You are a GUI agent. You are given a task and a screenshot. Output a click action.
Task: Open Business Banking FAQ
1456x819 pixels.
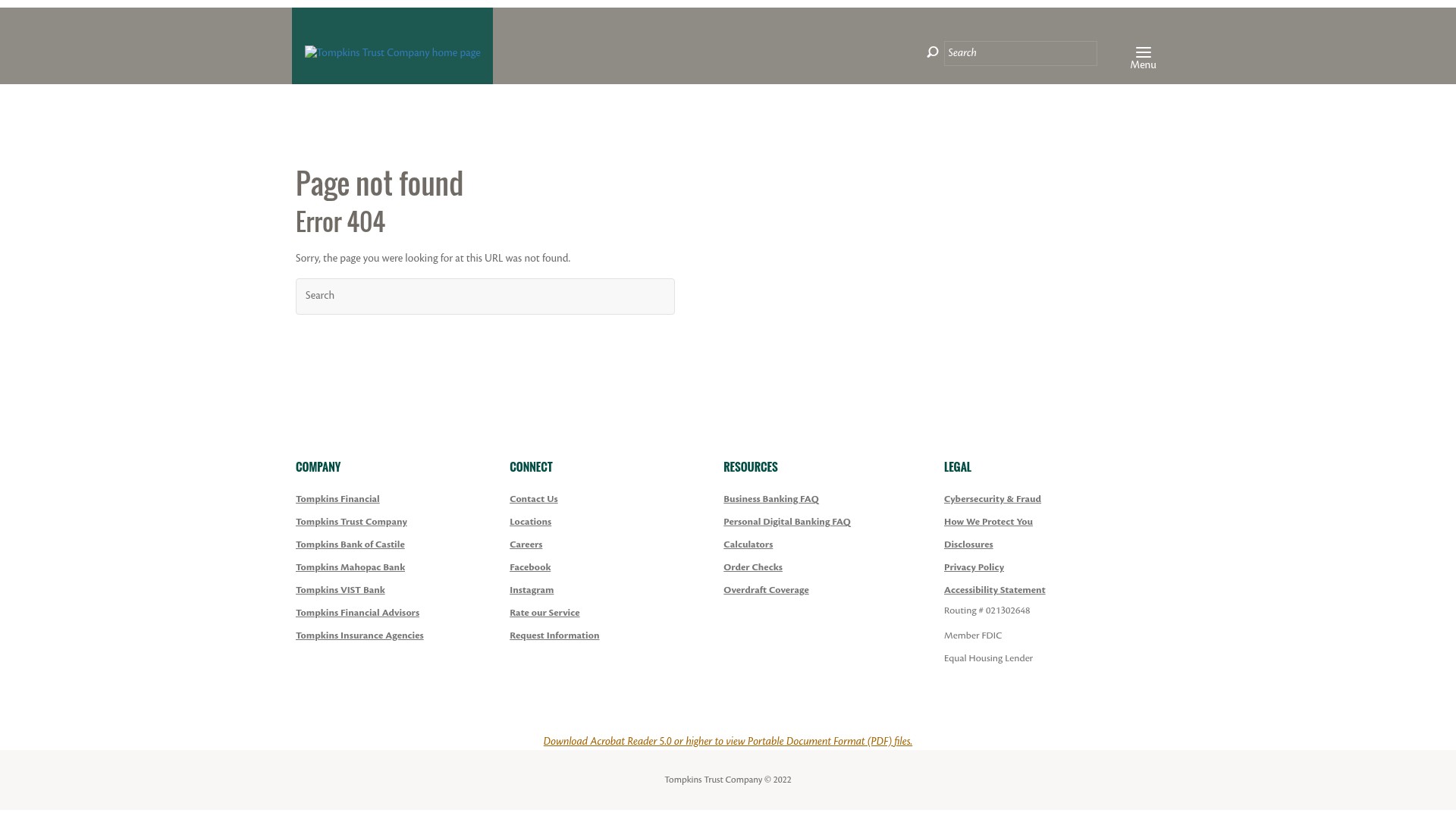tap(771, 499)
